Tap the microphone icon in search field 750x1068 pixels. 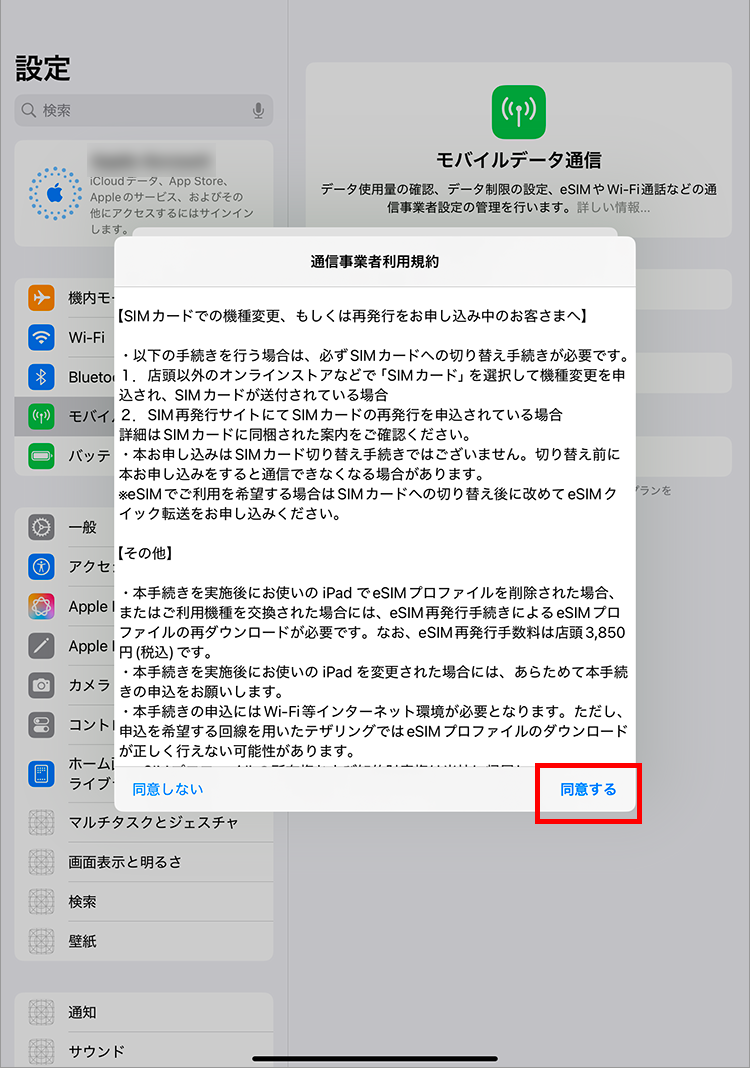coord(258,110)
